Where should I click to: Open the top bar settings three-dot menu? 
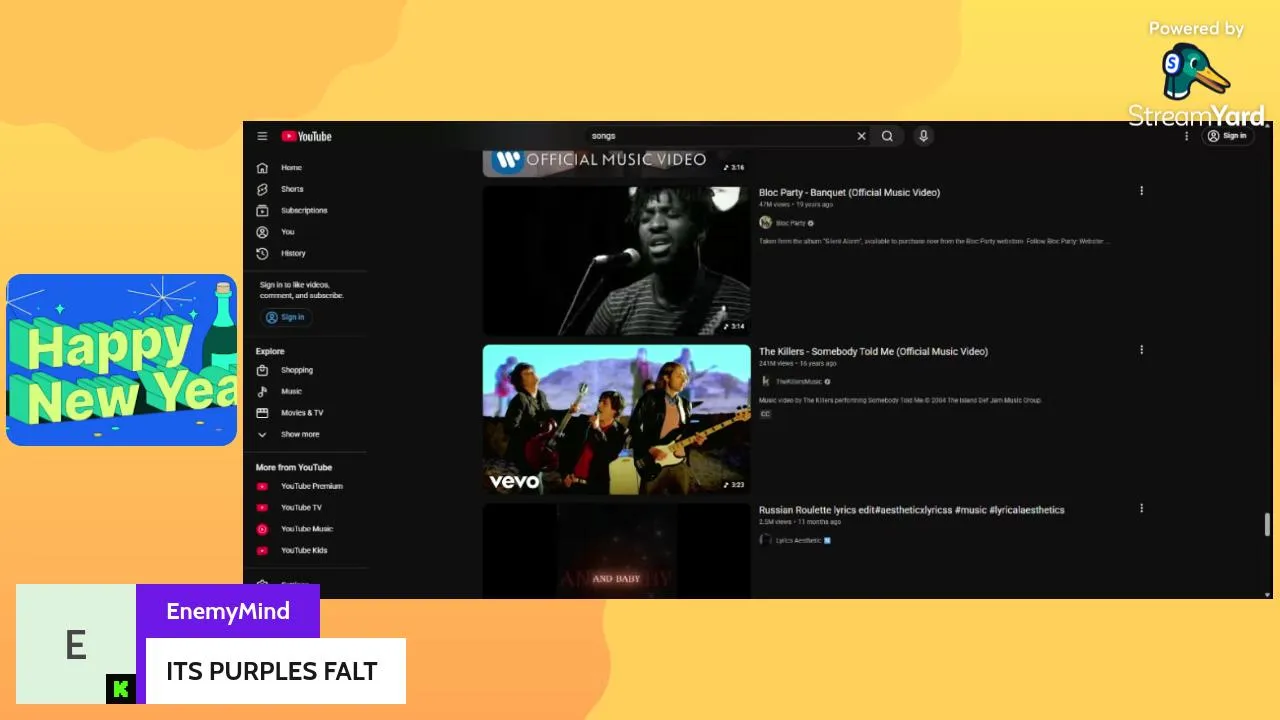1187,136
